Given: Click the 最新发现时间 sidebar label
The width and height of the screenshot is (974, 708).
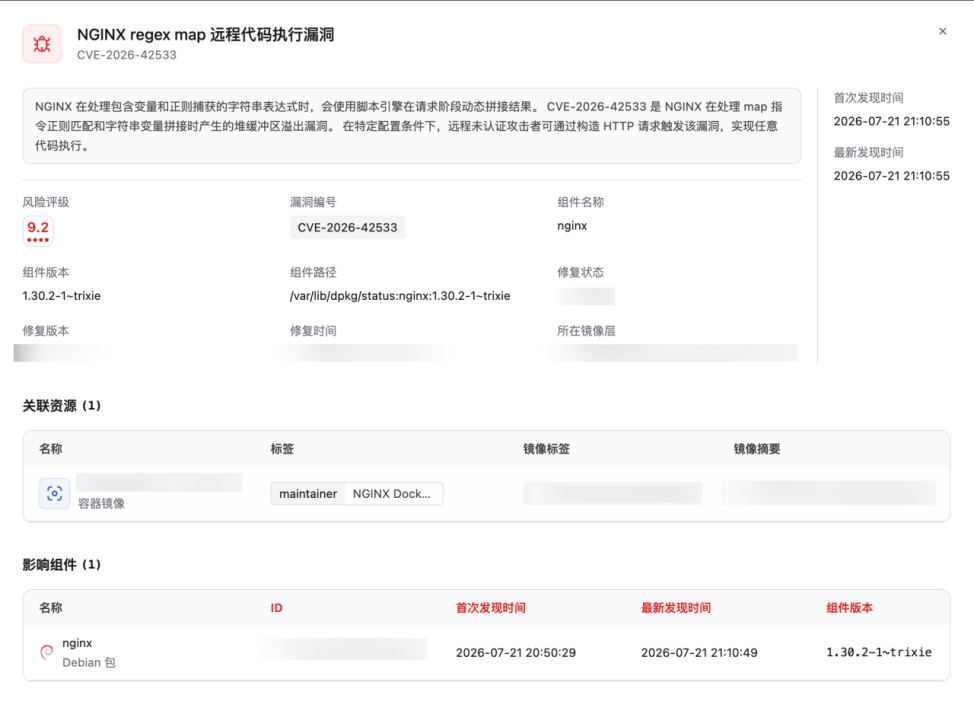Looking at the screenshot, I should pos(868,153).
